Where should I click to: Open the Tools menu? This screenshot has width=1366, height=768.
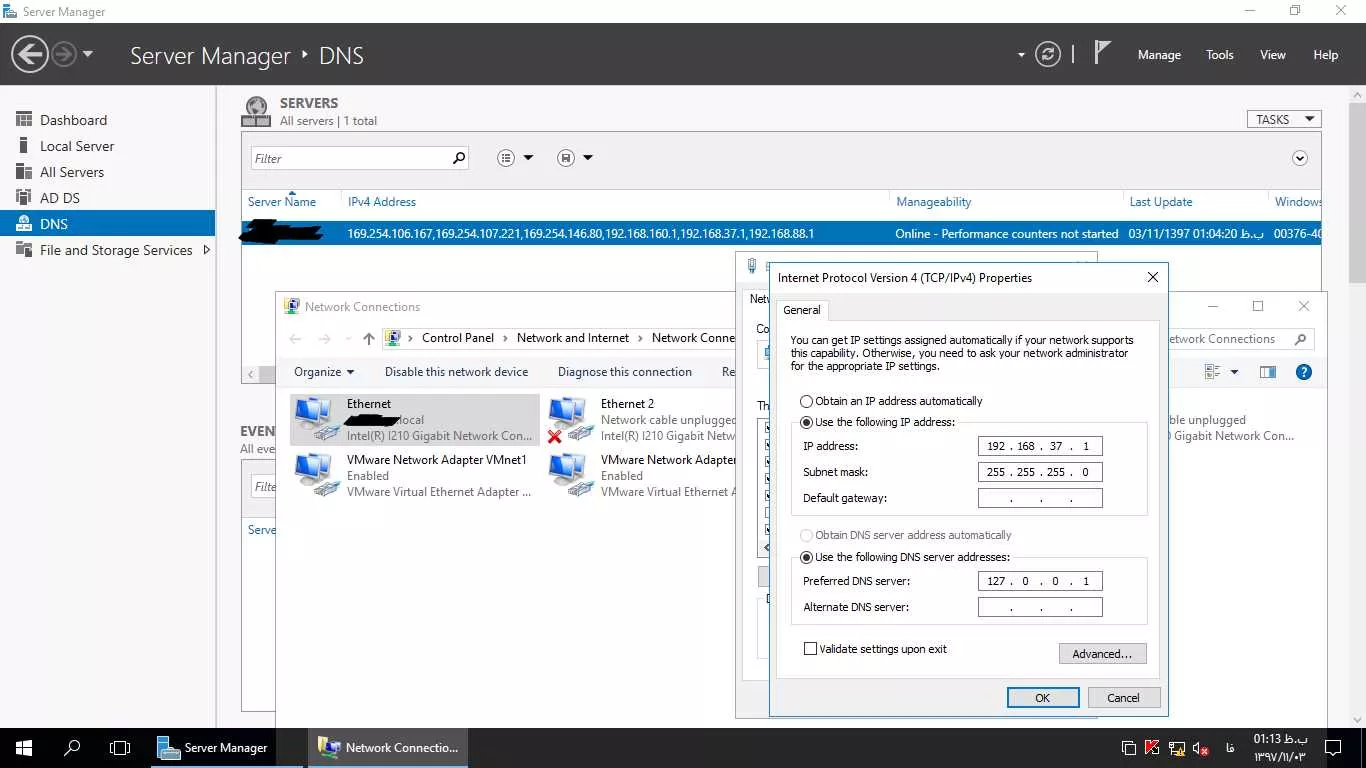click(1219, 55)
